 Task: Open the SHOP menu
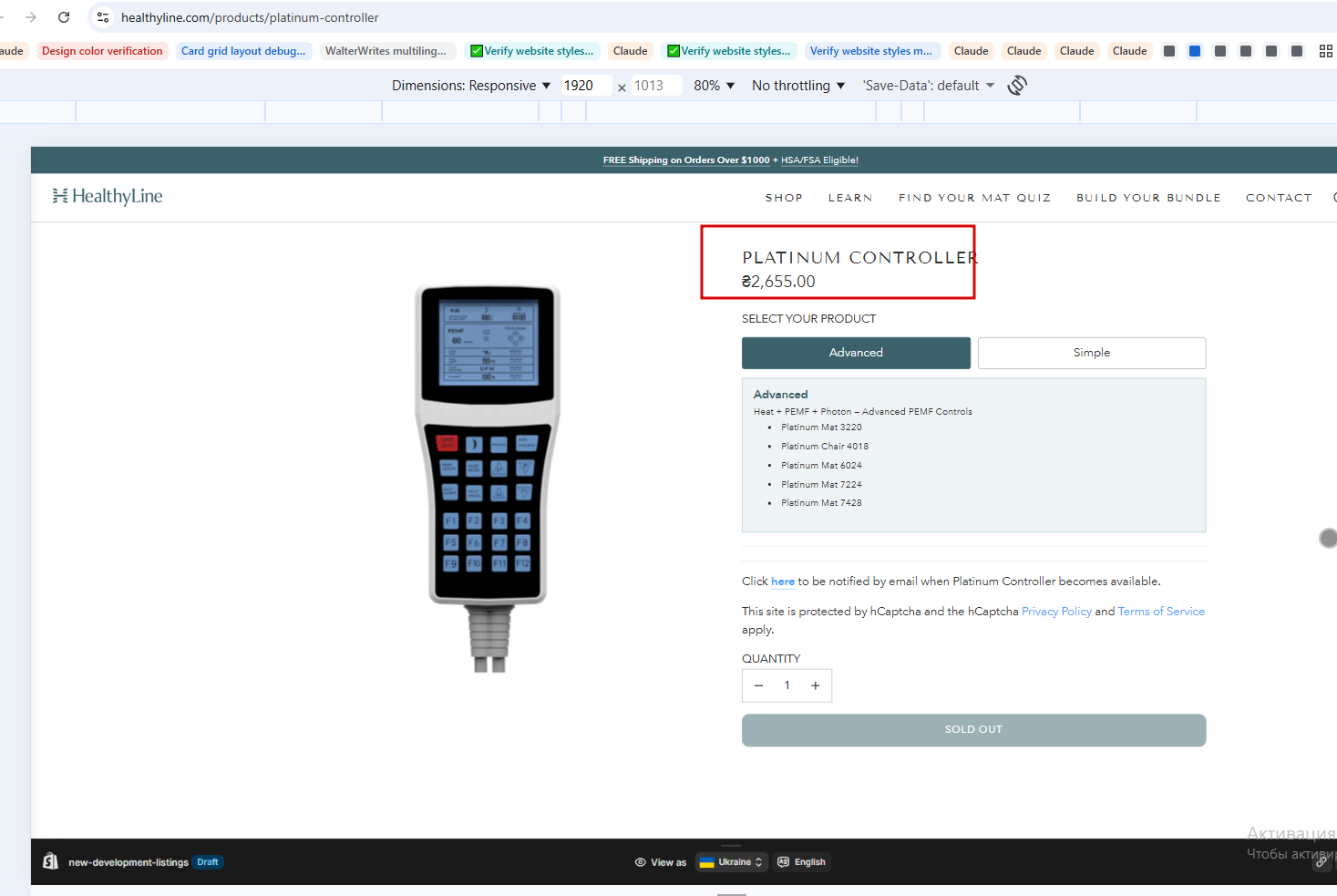(x=784, y=198)
